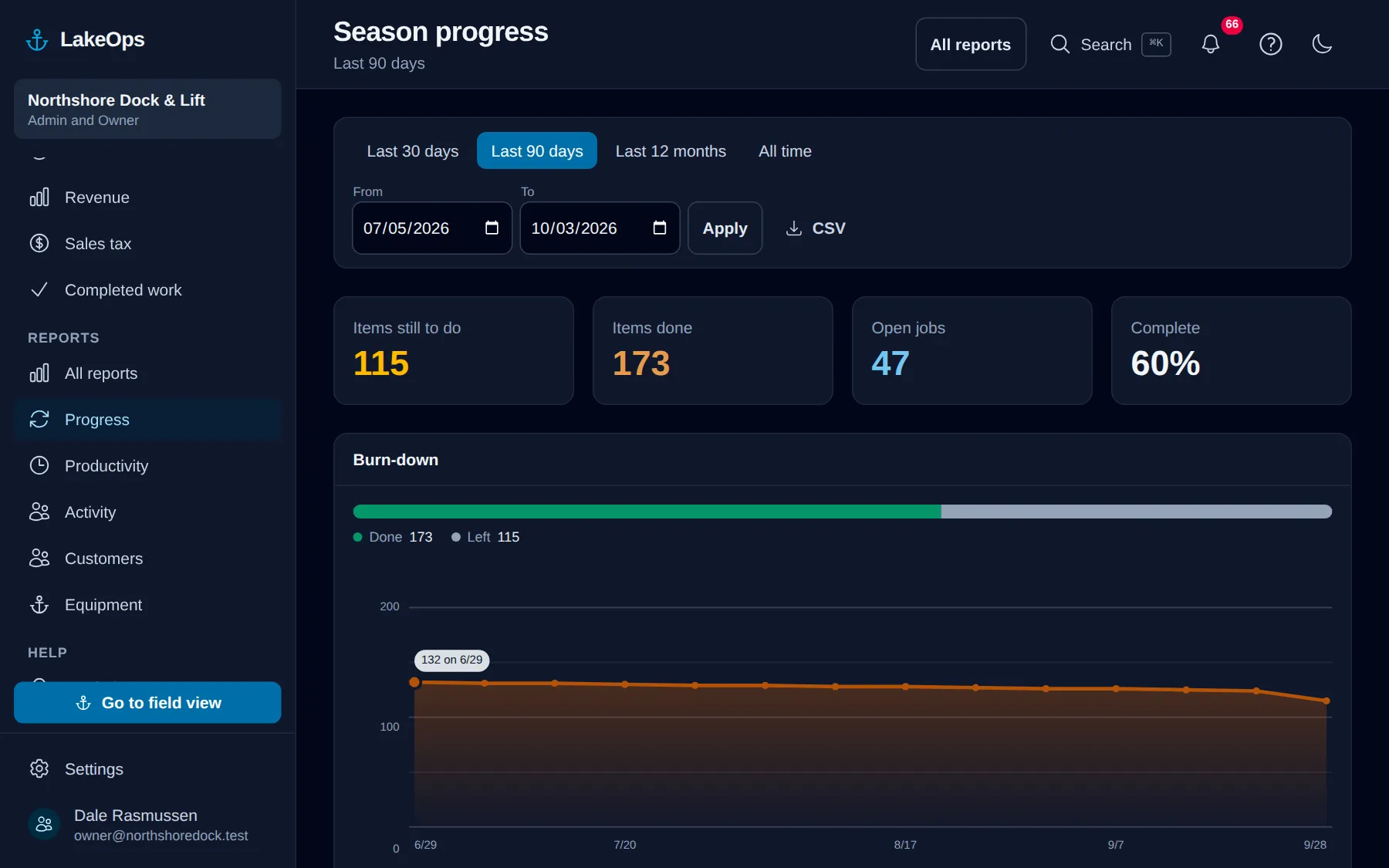Image resolution: width=1389 pixels, height=868 pixels.
Task: Click the All reports sidebar chart icon
Action: (x=39, y=373)
